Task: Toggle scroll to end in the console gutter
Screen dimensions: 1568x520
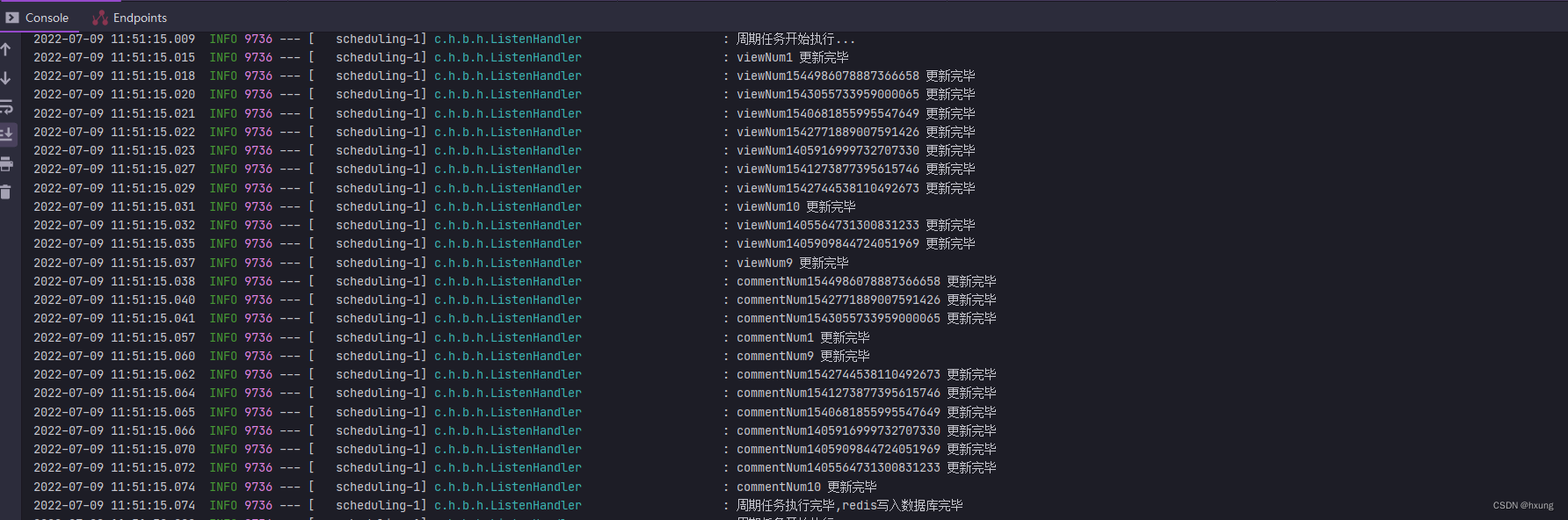Action: pyautogui.click(x=6, y=134)
